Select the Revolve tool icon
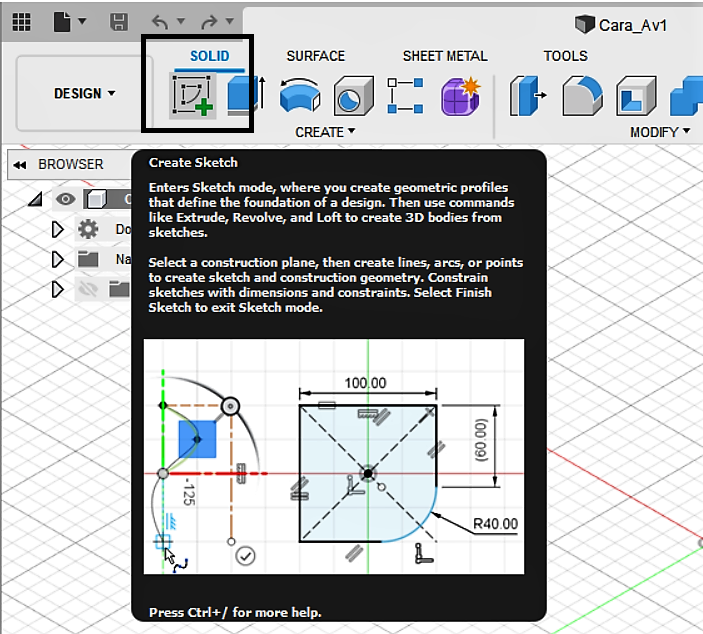 [x=299, y=96]
